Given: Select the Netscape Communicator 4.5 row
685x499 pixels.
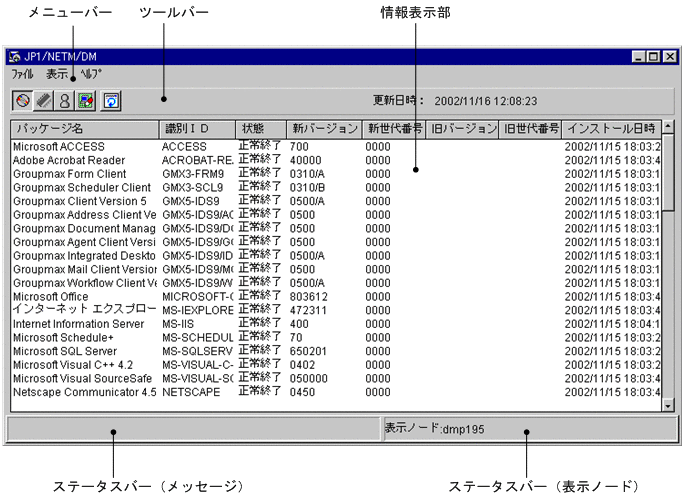Looking at the screenshot, I should (x=336, y=392).
